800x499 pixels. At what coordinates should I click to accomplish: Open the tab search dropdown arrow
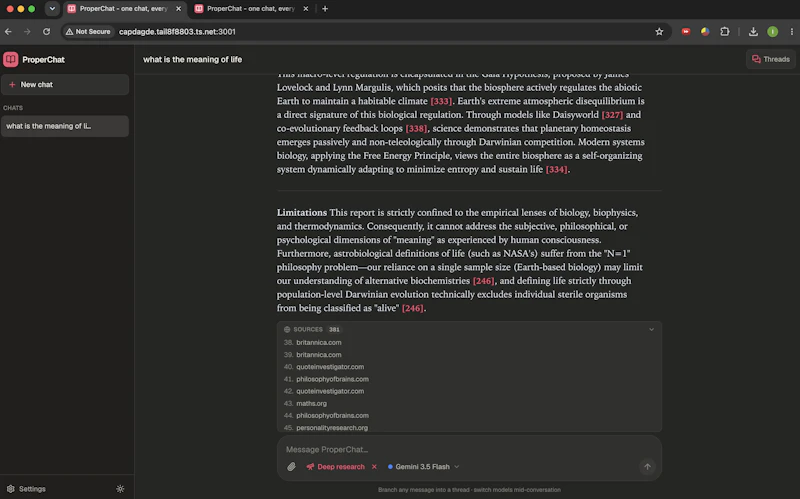(52, 9)
